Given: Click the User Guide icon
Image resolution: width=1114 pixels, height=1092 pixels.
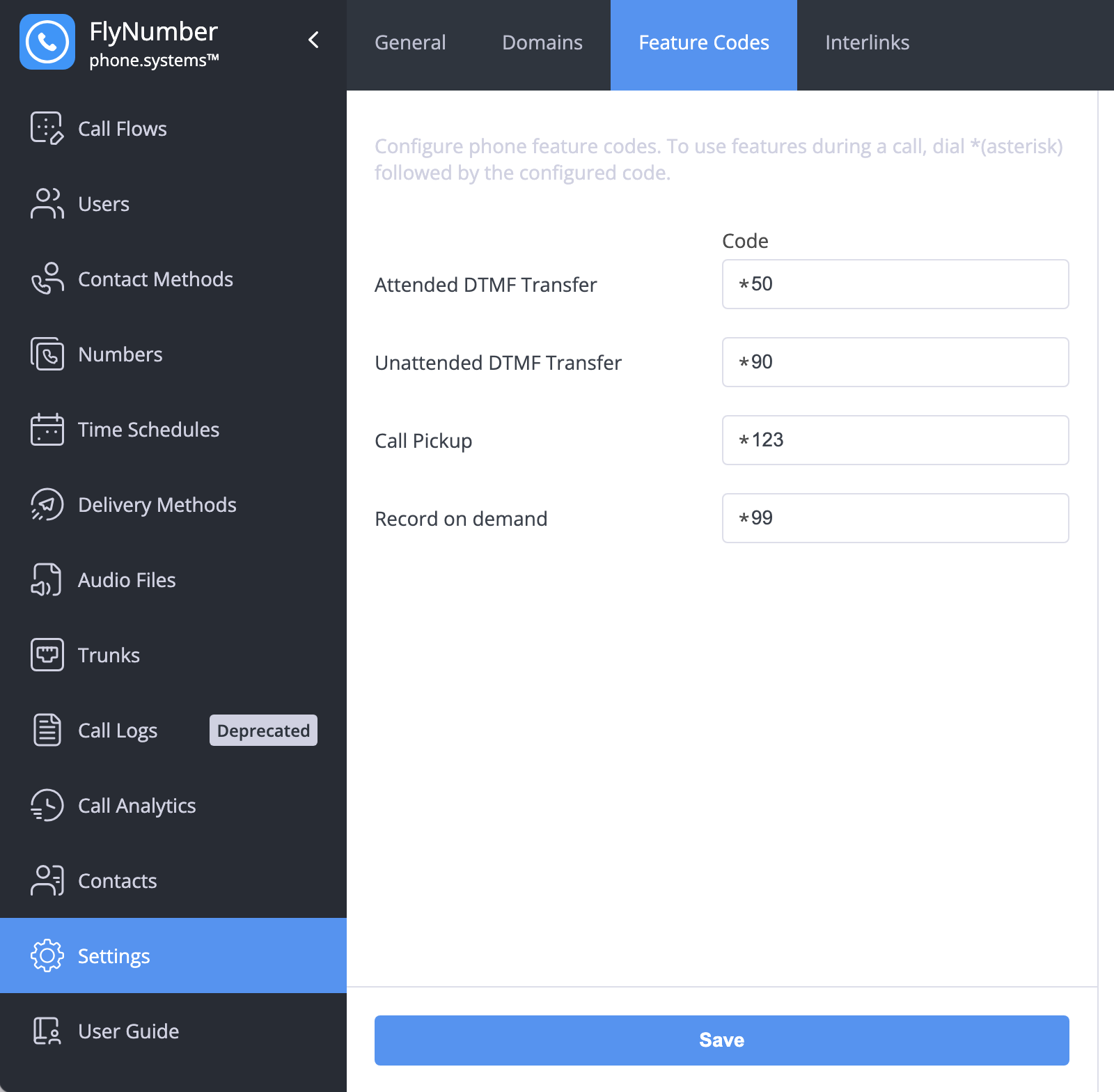Looking at the screenshot, I should pos(47,1031).
